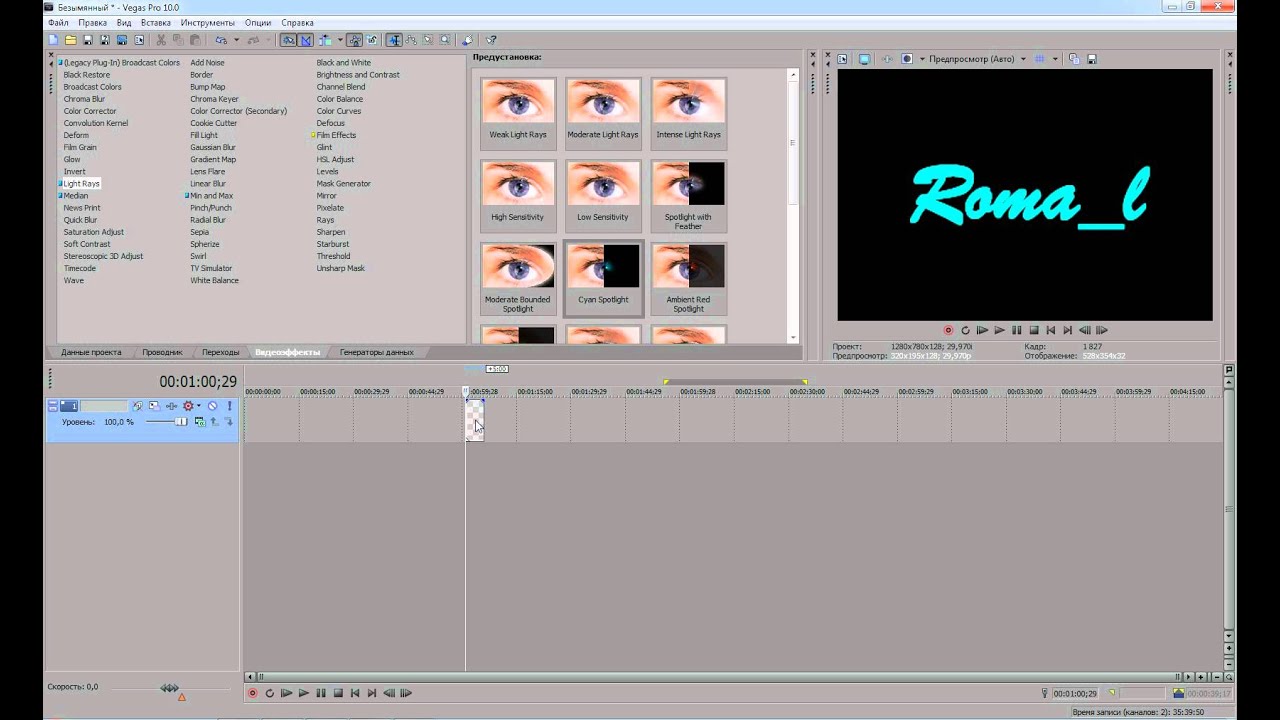Toggle Automatic crossfades toolbar button
1280x720 pixels.
(x=305, y=40)
